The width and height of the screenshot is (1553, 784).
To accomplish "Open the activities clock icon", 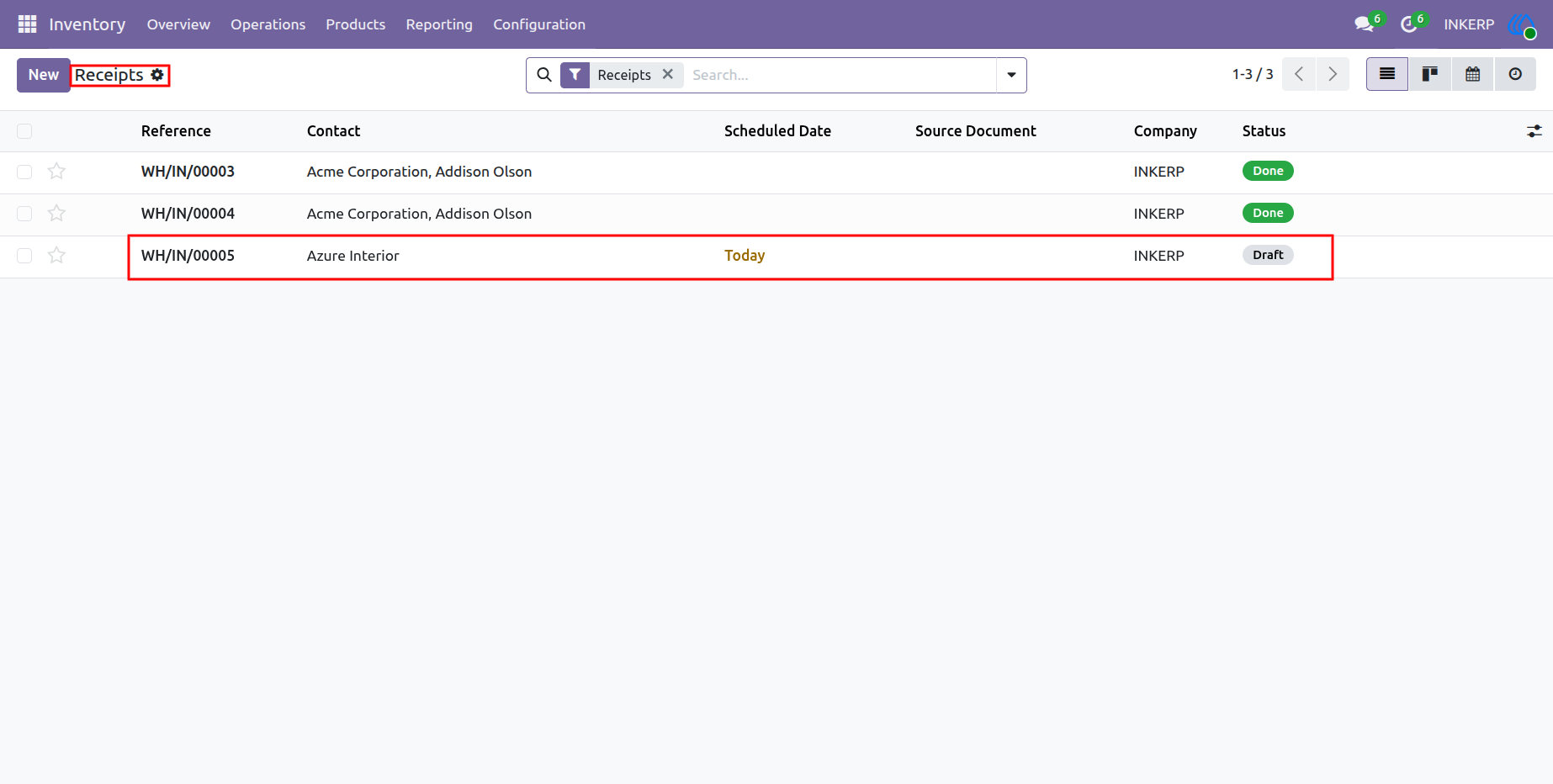I will 1408,24.
